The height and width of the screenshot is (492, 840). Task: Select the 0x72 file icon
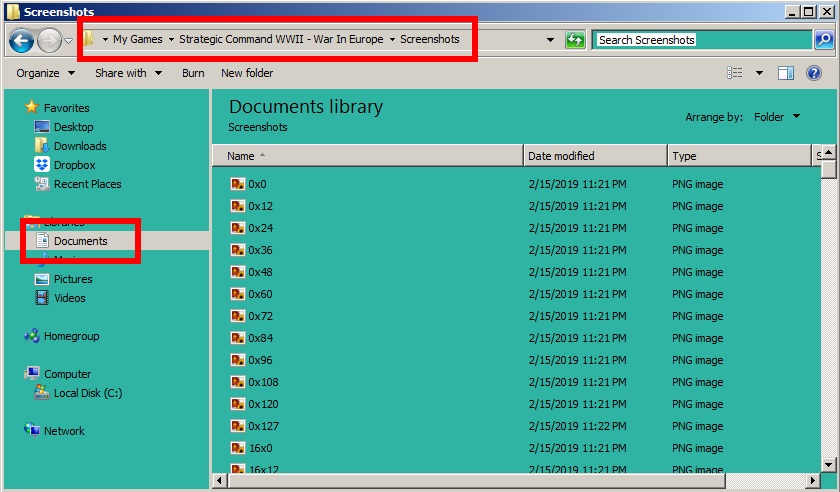(x=237, y=316)
